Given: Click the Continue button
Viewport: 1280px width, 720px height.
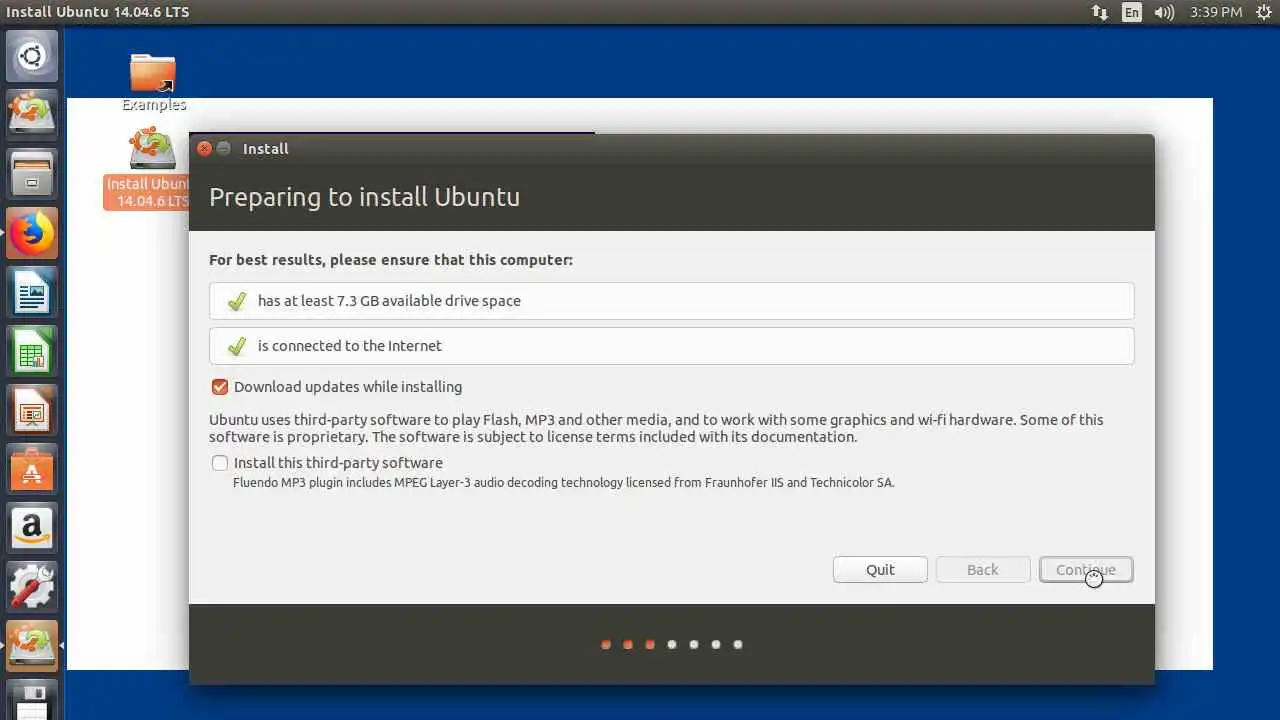Looking at the screenshot, I should coord(1086,569).
